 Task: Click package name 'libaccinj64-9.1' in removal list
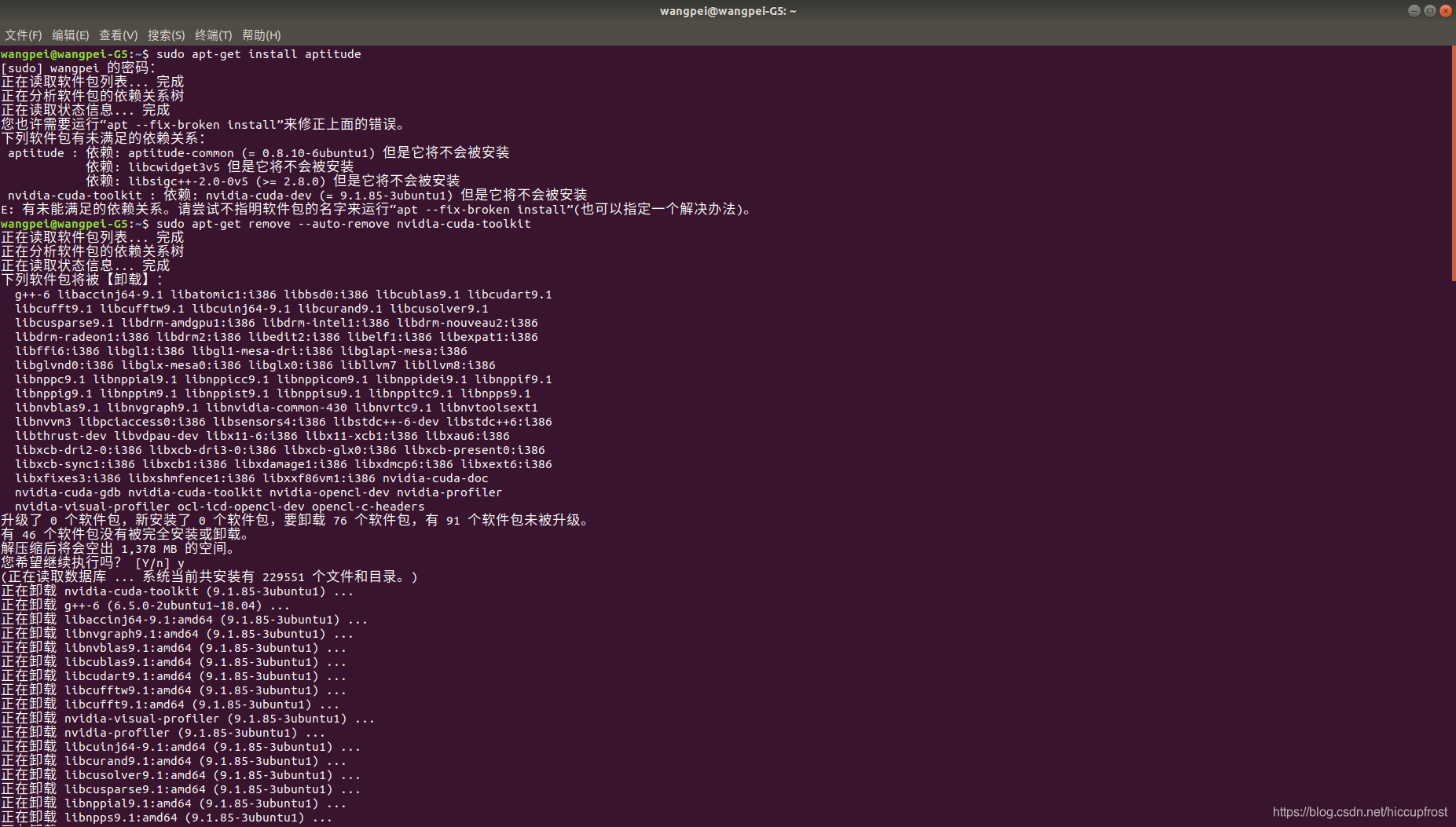[x=110, y=295]
